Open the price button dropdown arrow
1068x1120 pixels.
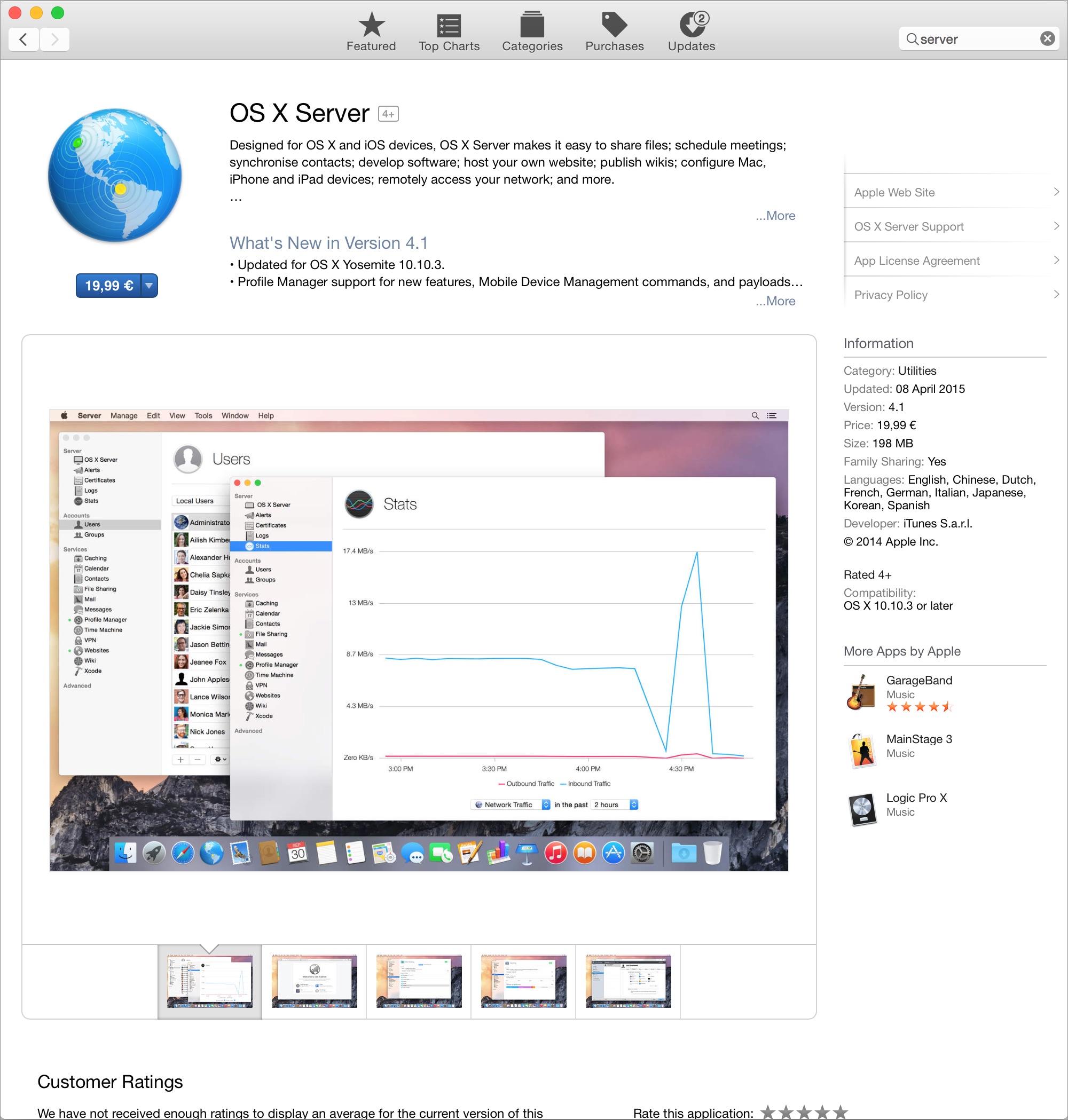pos(149,286)
